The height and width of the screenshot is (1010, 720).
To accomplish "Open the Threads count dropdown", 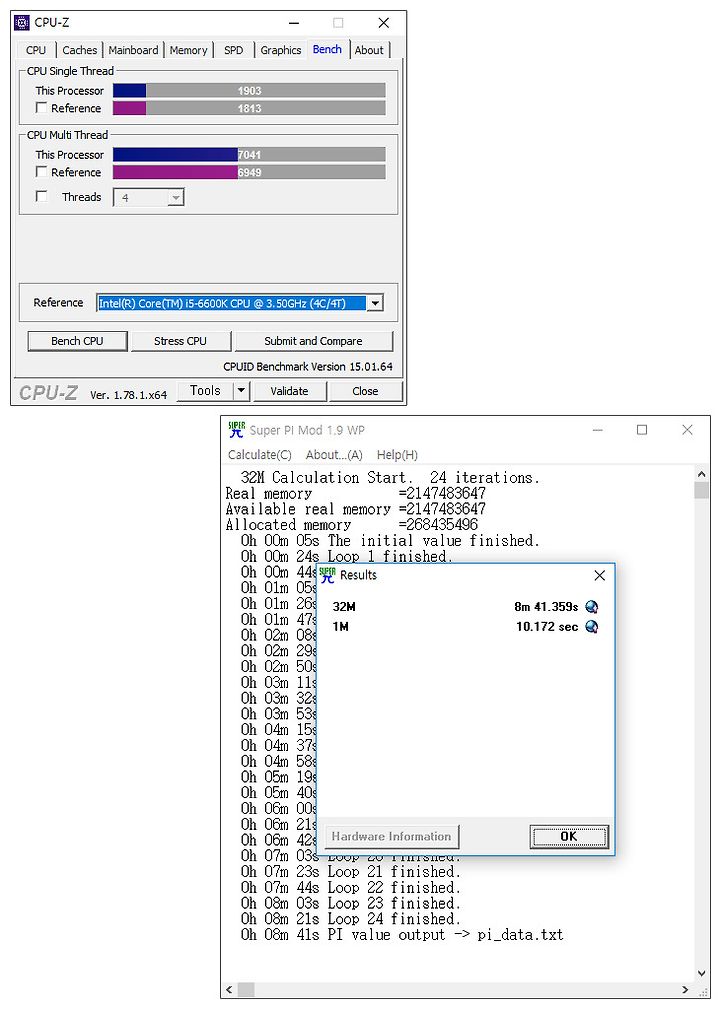I will click(175, 197).
